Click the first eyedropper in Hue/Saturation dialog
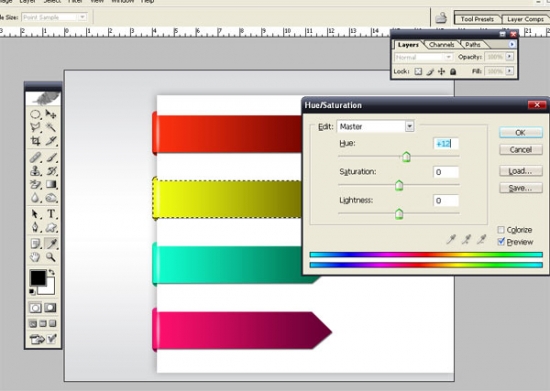Image resolution: width=550 pixels, height=391 pixels. pos(451,240)
